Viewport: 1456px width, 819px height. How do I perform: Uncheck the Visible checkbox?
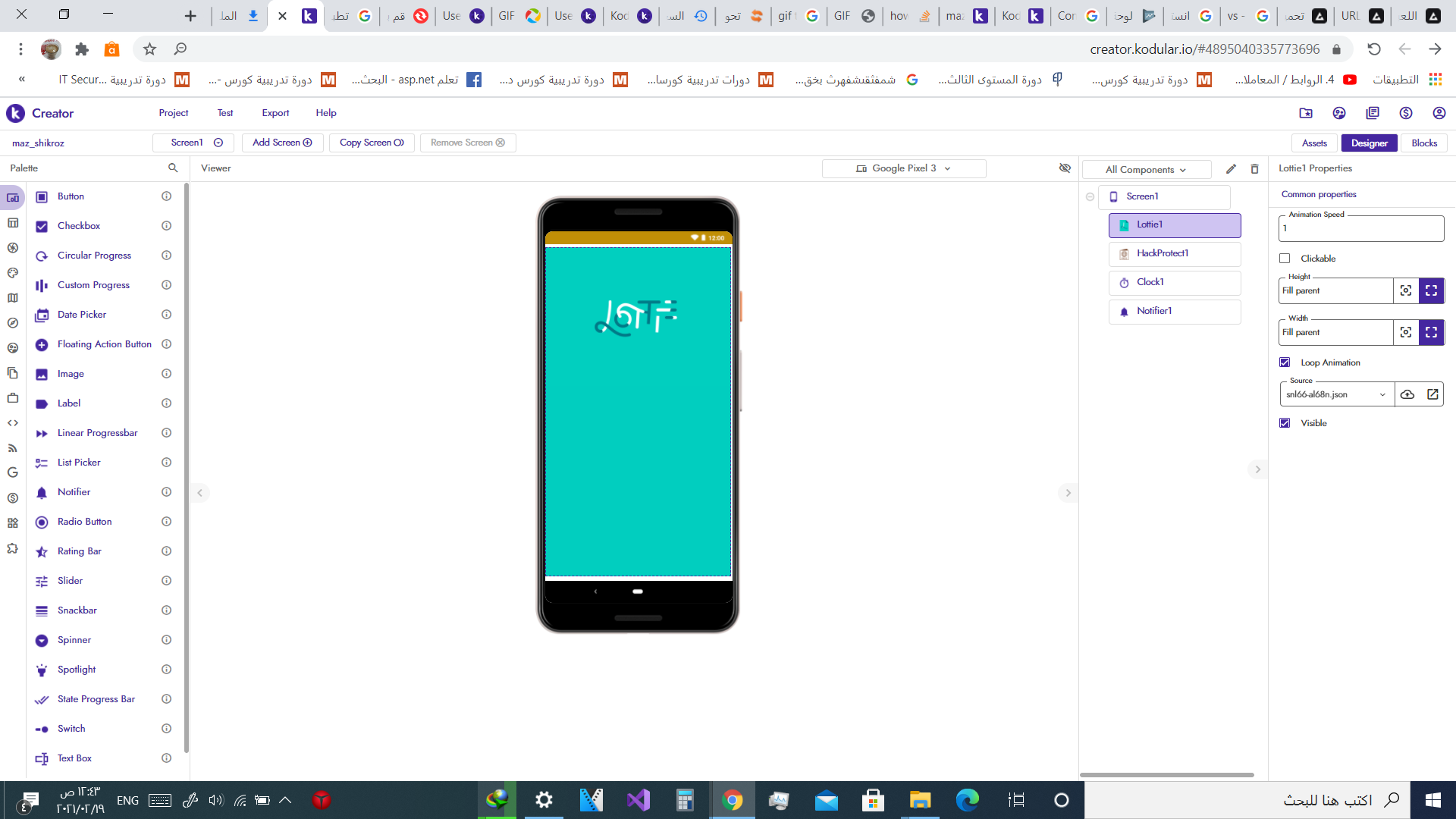[1285, 423]
